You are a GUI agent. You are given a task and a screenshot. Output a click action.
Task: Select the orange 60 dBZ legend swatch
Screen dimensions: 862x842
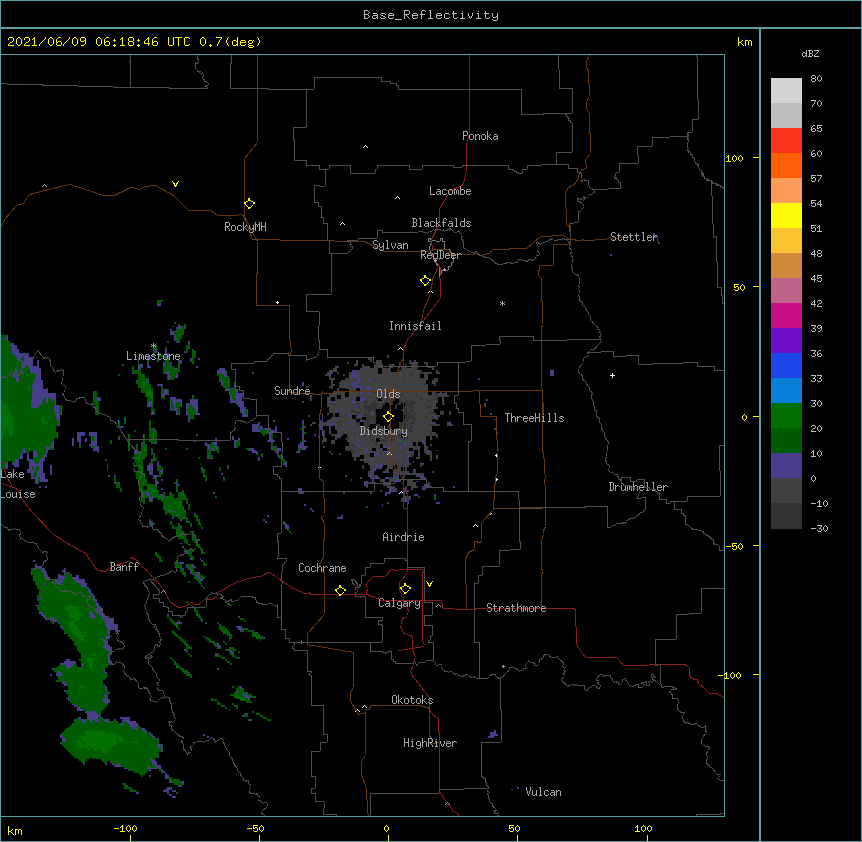click(x=786, y=165)
